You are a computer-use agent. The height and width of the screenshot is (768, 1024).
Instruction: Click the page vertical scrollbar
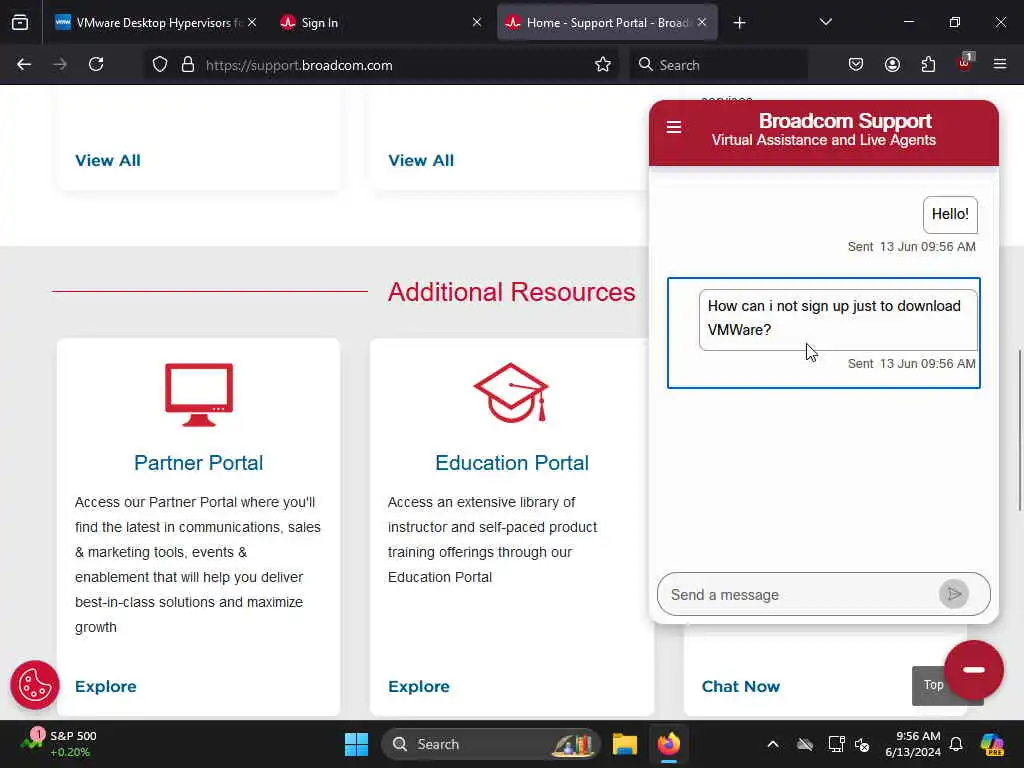click(x=1019, y=431)
